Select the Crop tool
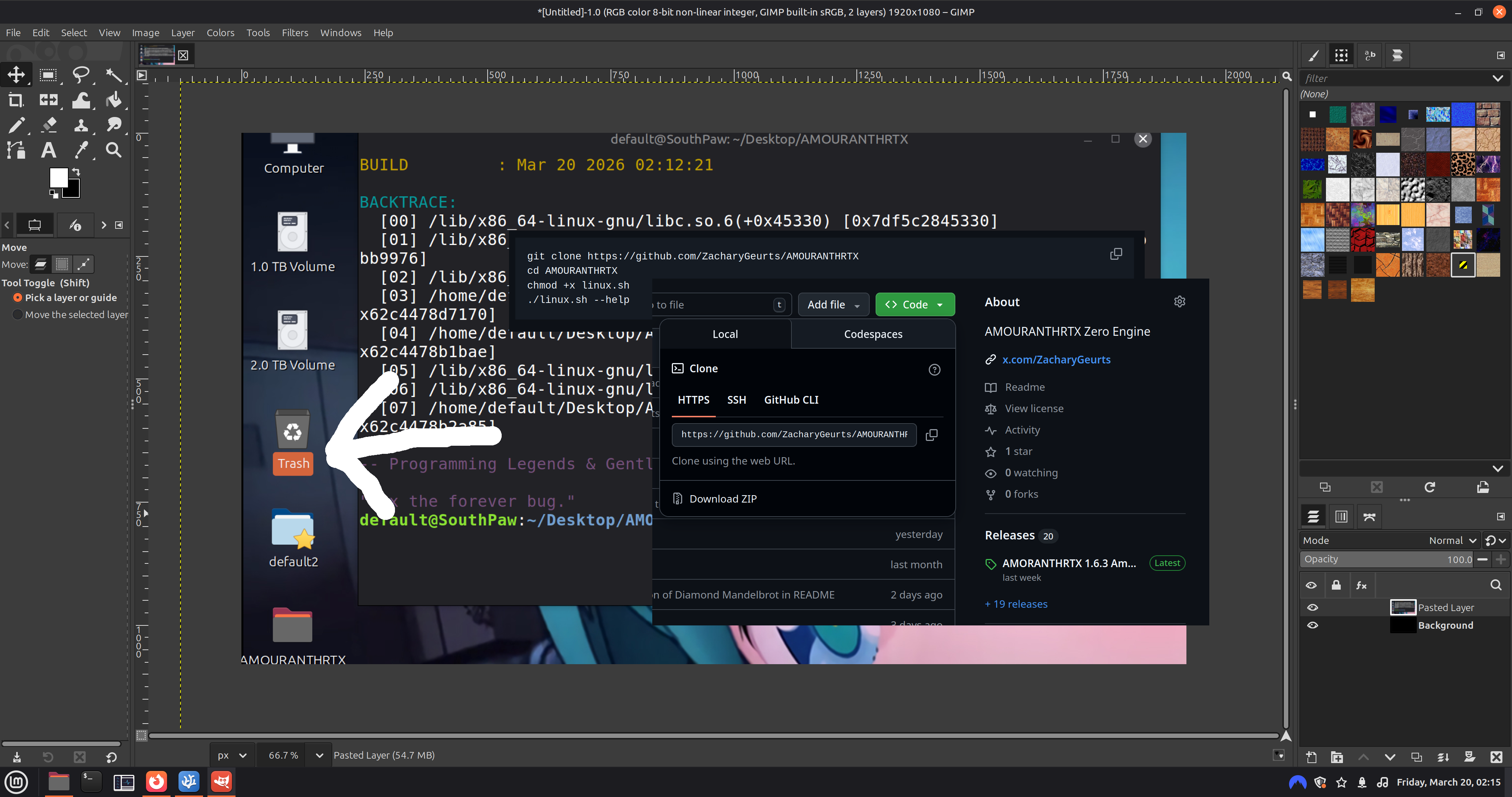Screen dimensions: 1512x797 16,100
